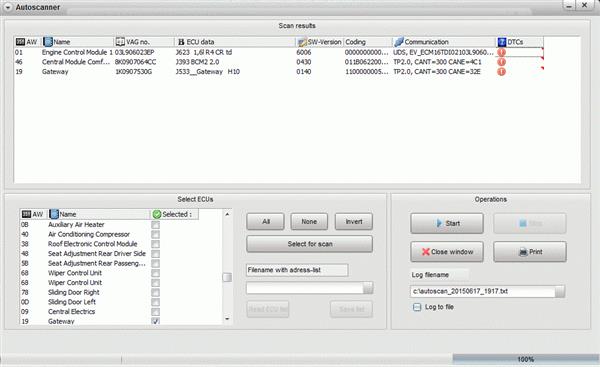Click the VAG no. column header
Viewport: 600px width, 367px height.
[144, 42]
